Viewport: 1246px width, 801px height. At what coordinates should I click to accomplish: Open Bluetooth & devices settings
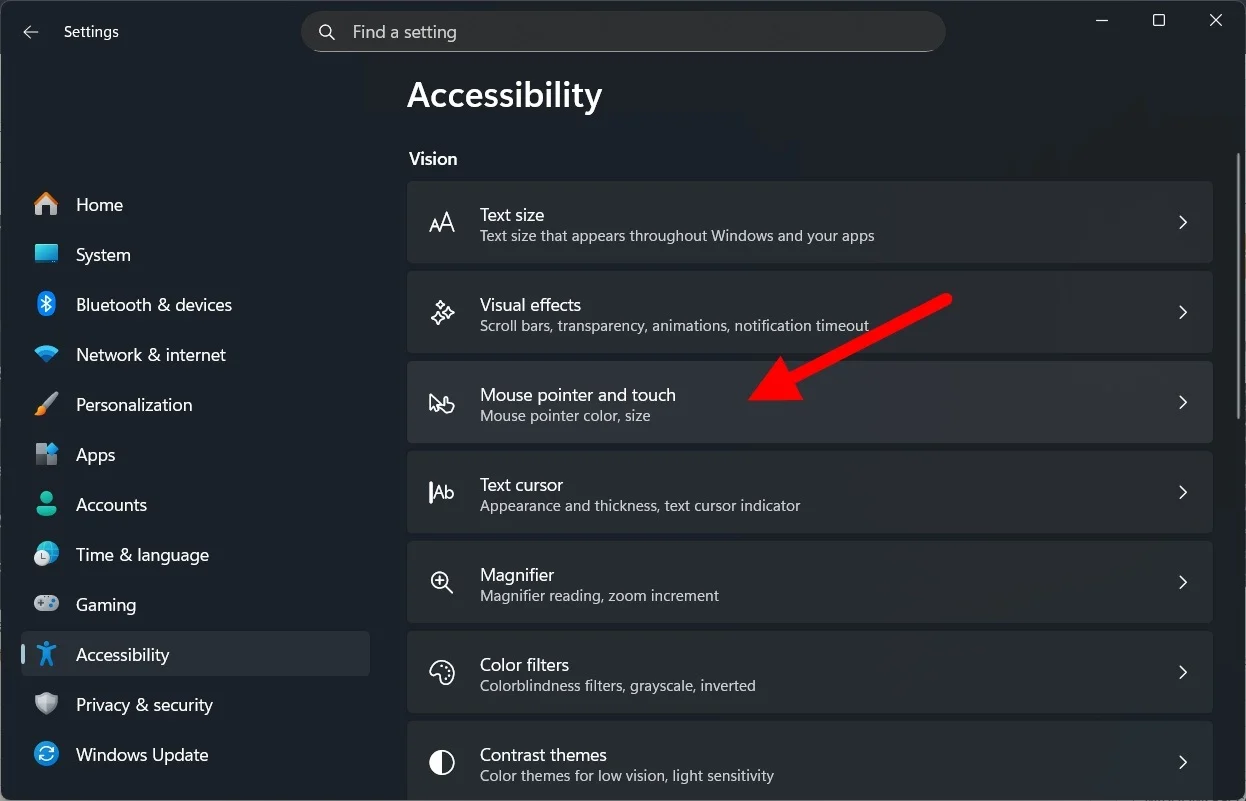(154, 304)
